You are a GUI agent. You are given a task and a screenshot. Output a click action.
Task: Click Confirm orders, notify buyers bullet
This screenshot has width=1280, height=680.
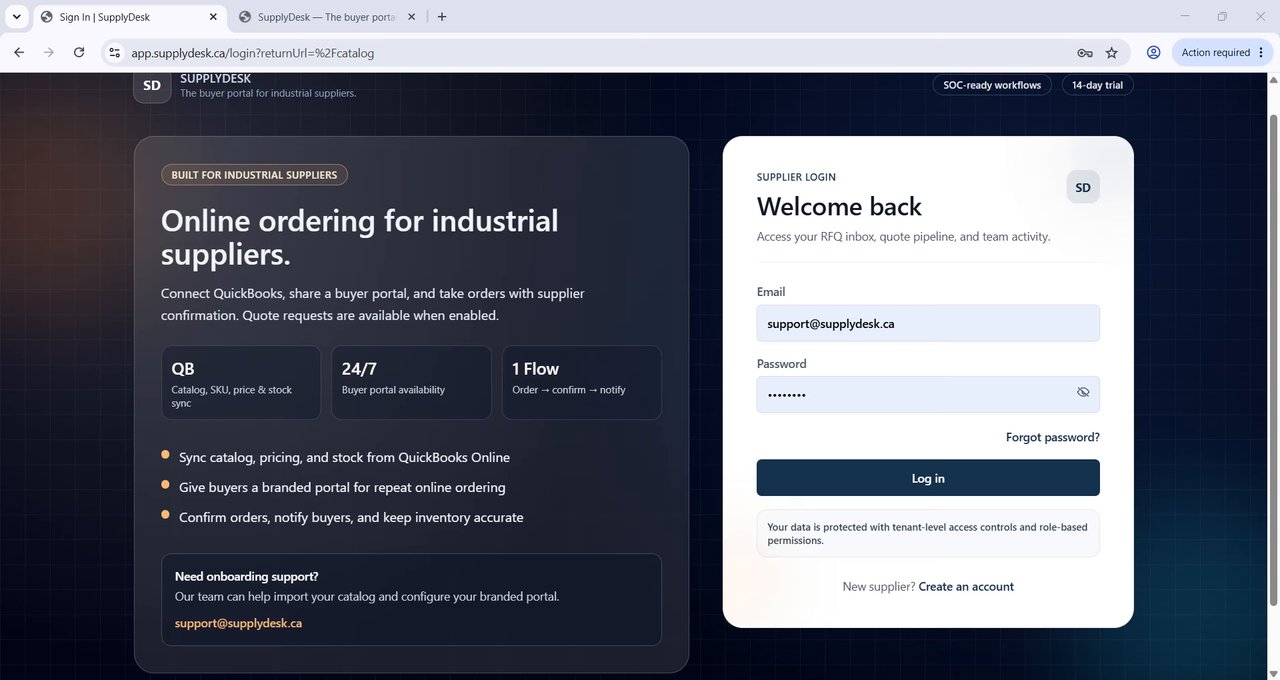pyautogui.click(x=351, y=517)
